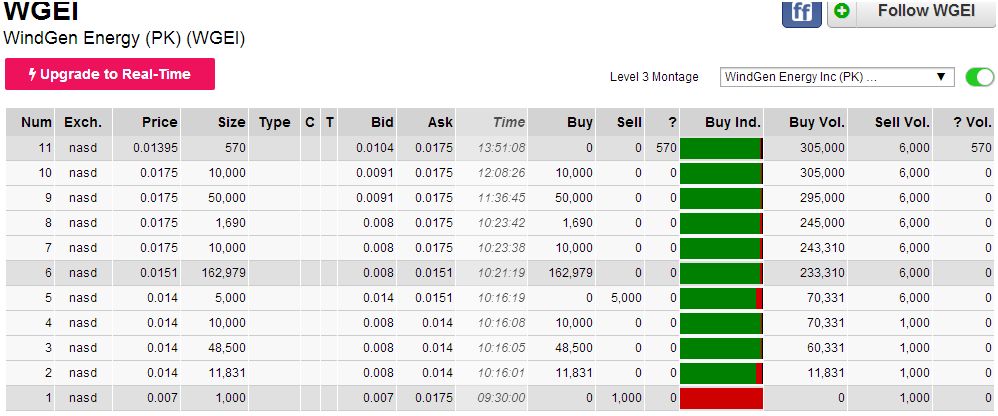Click the ? Vol. column header

click(964, 122)
